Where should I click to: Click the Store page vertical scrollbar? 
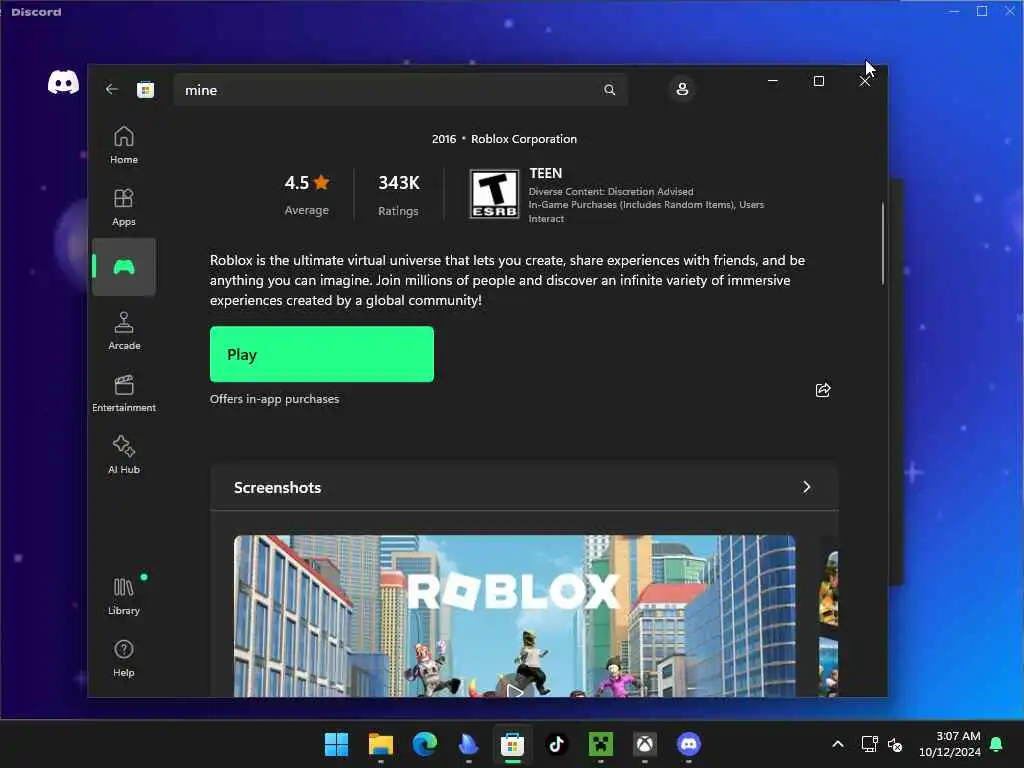point(882,242)
